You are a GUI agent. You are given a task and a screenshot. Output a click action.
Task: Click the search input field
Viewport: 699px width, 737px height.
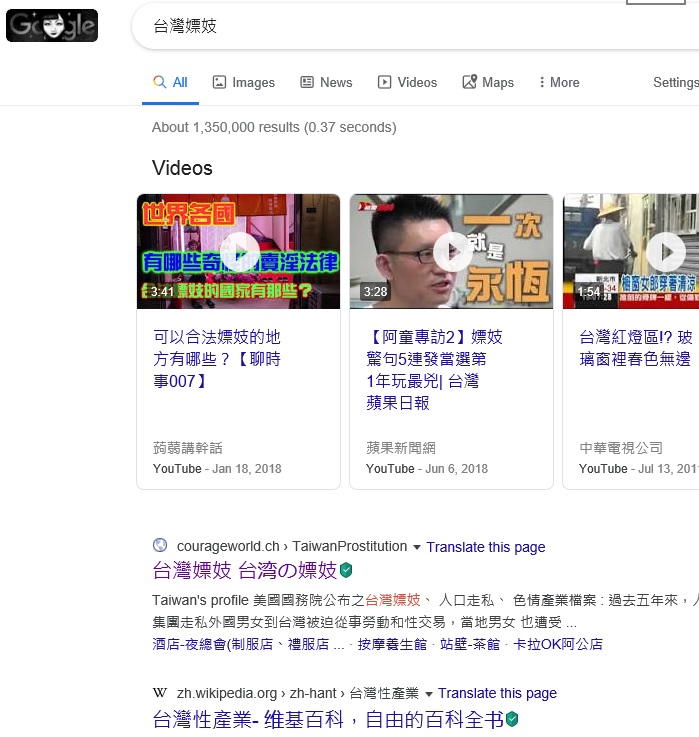[x=400, y=27]
